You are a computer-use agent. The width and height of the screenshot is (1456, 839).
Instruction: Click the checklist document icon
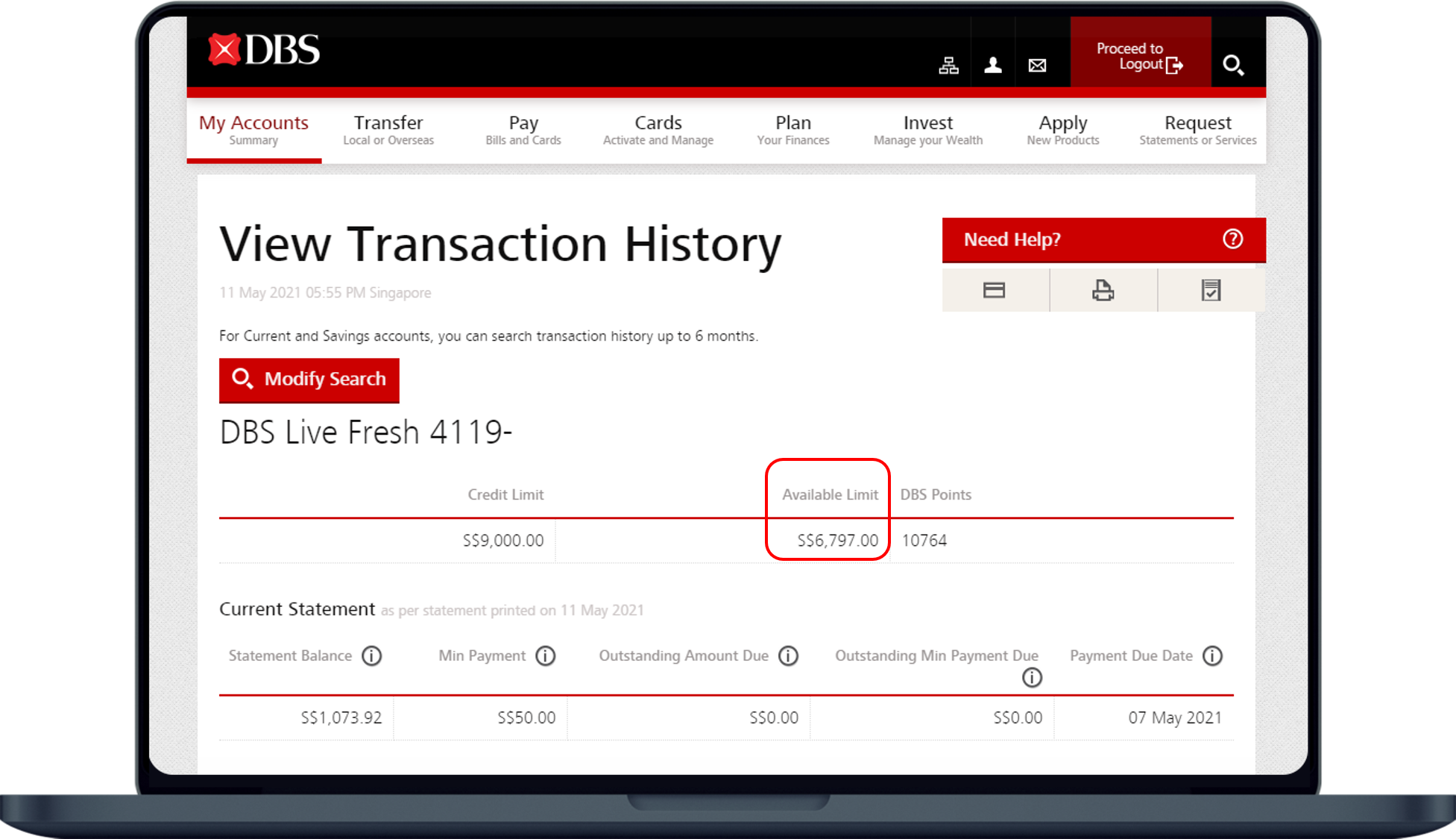click(1211, 290)
